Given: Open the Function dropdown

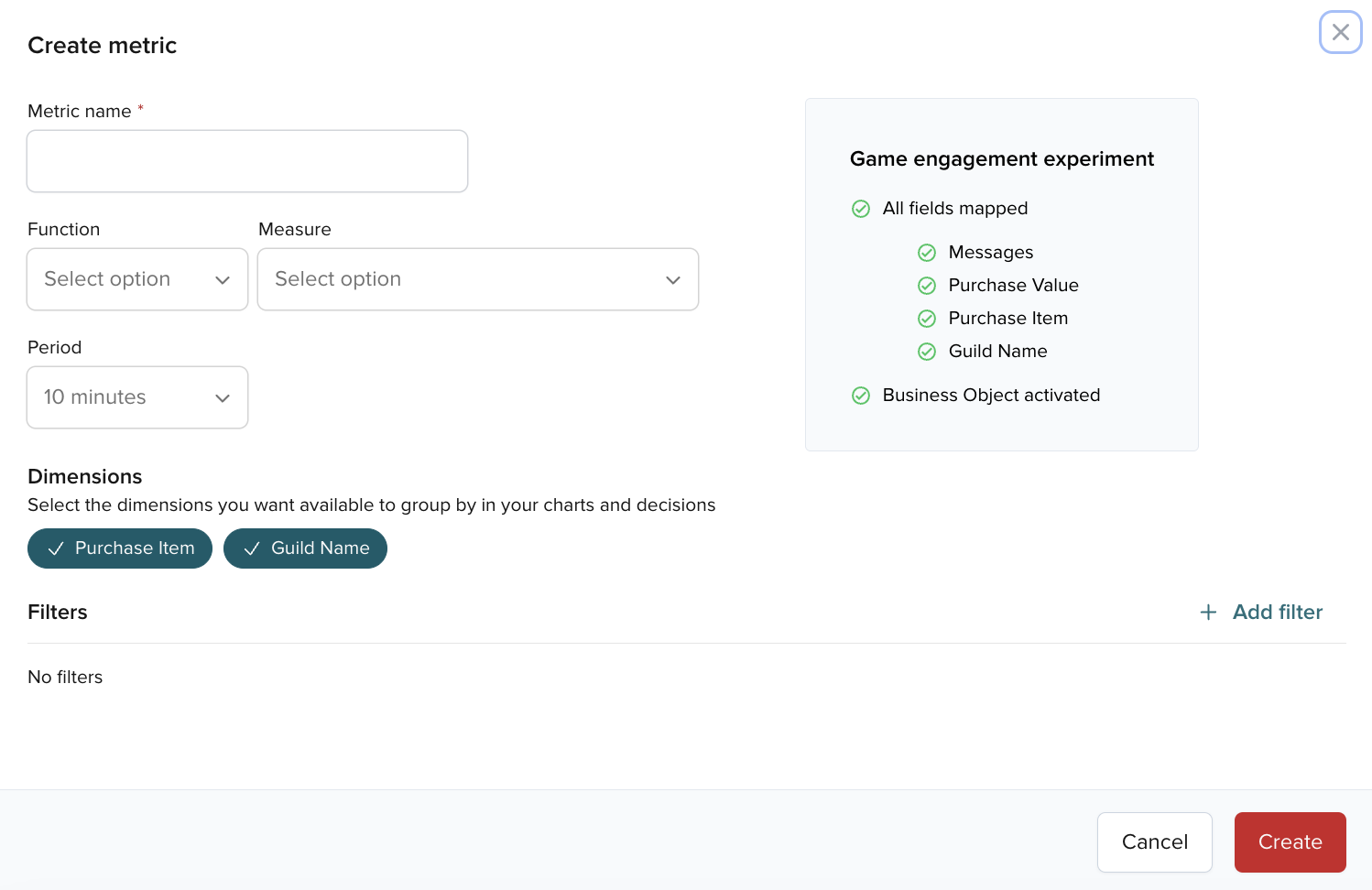Looking at the screenshot, I should 136,279.
